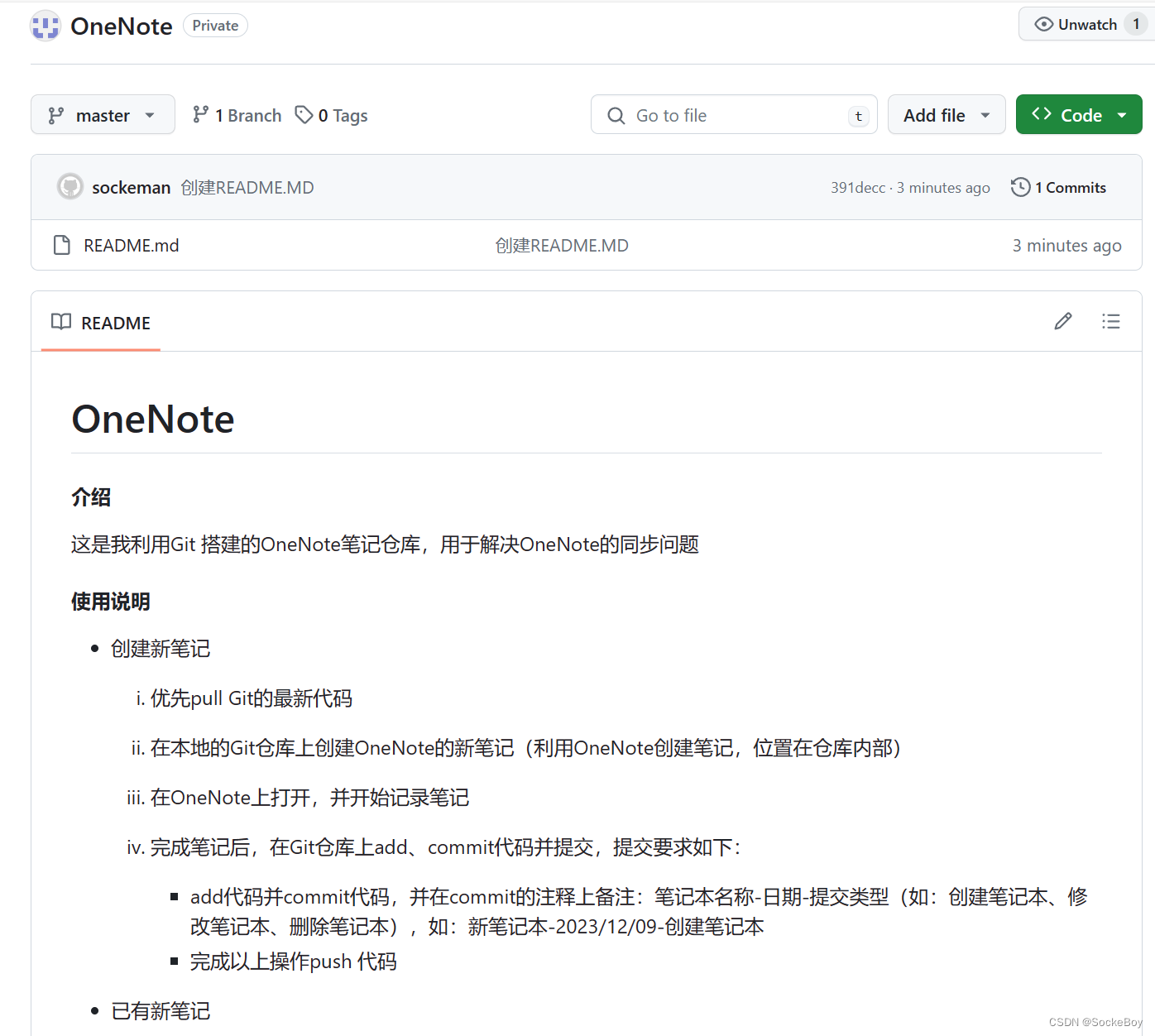Open the README.md file

click(132, 246)
